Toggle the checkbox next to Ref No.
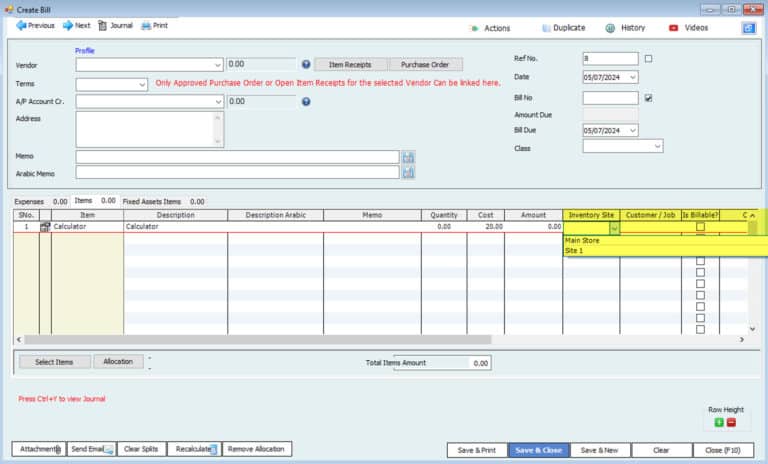The height and width of the screenshot is (464, 768). click(x=649, y=59)
